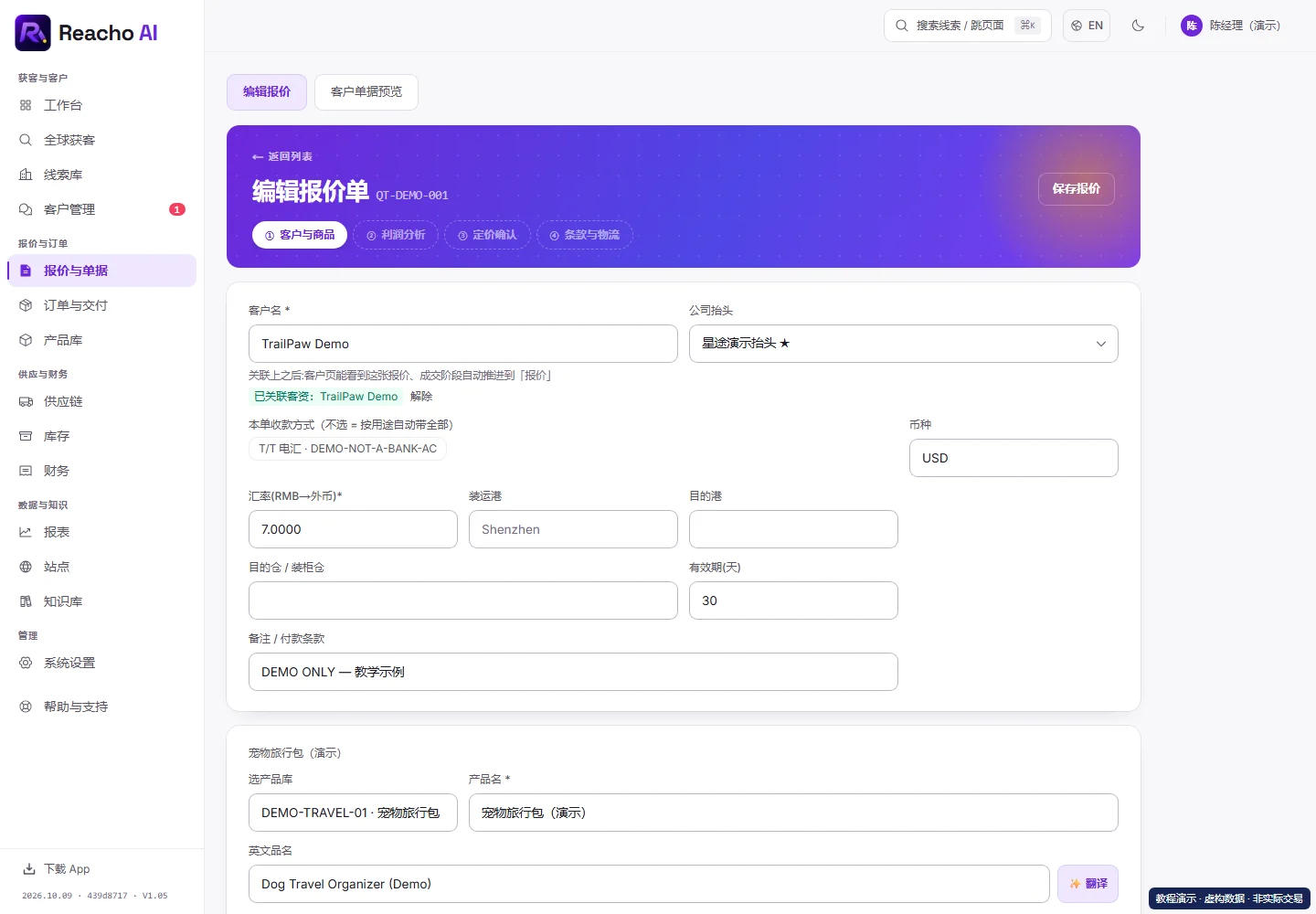The width and height of the screenshot is (1316, 914).
Task: Switch language with EN button
Action: pos(1087,26)
